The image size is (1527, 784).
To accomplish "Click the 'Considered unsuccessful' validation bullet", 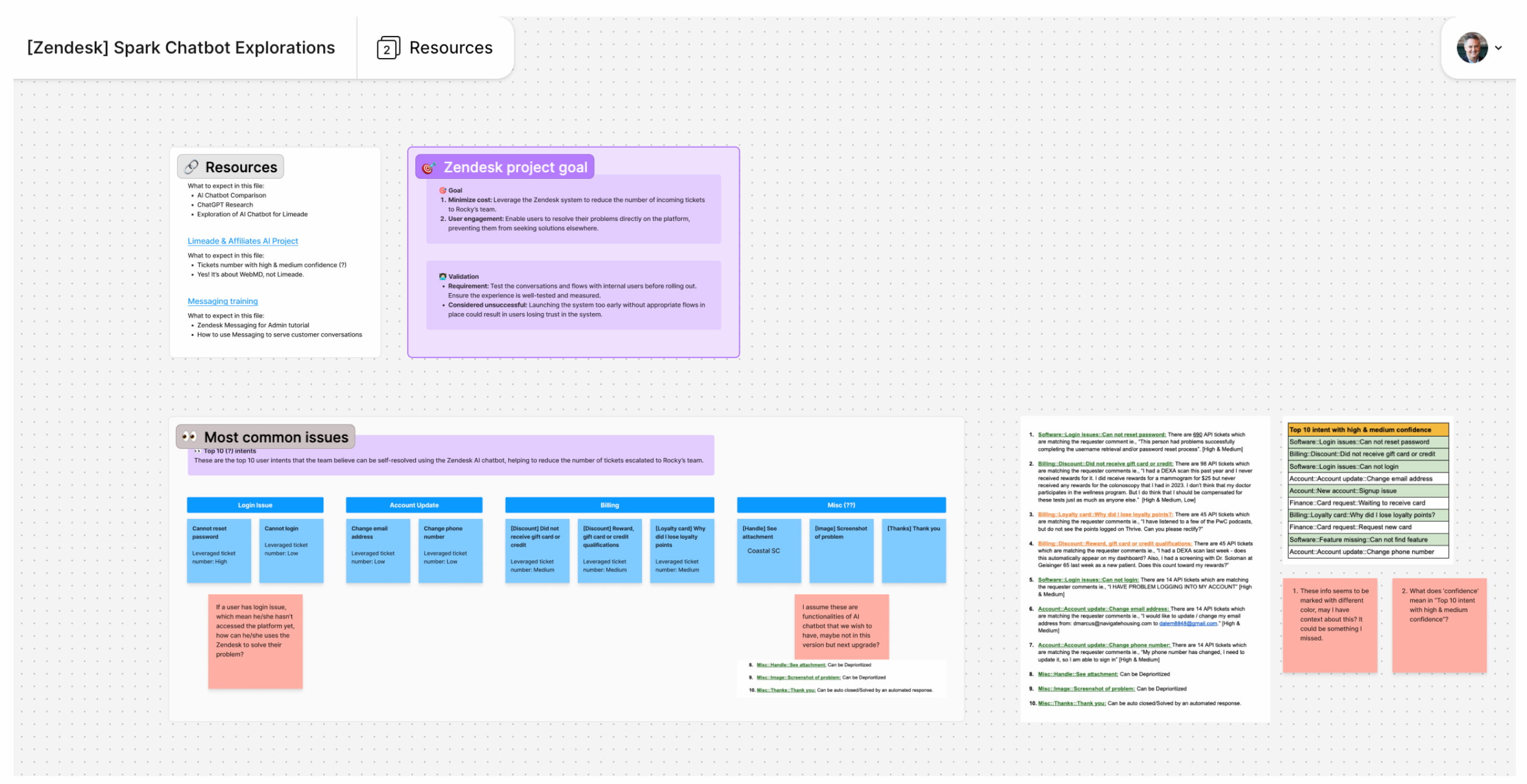I will 576,310.
